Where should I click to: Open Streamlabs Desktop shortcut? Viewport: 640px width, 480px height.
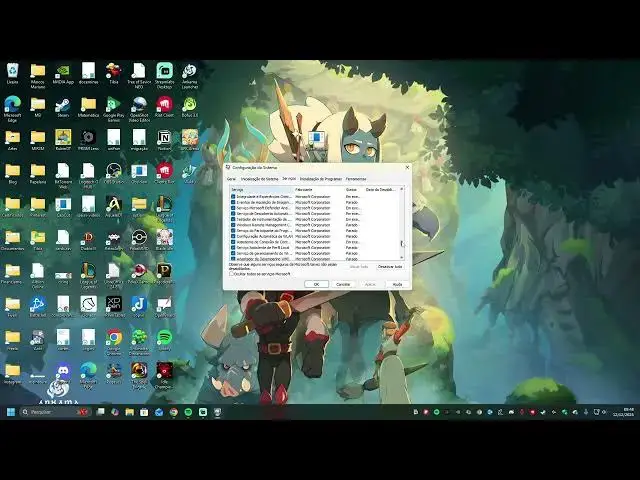coord(164,75)
